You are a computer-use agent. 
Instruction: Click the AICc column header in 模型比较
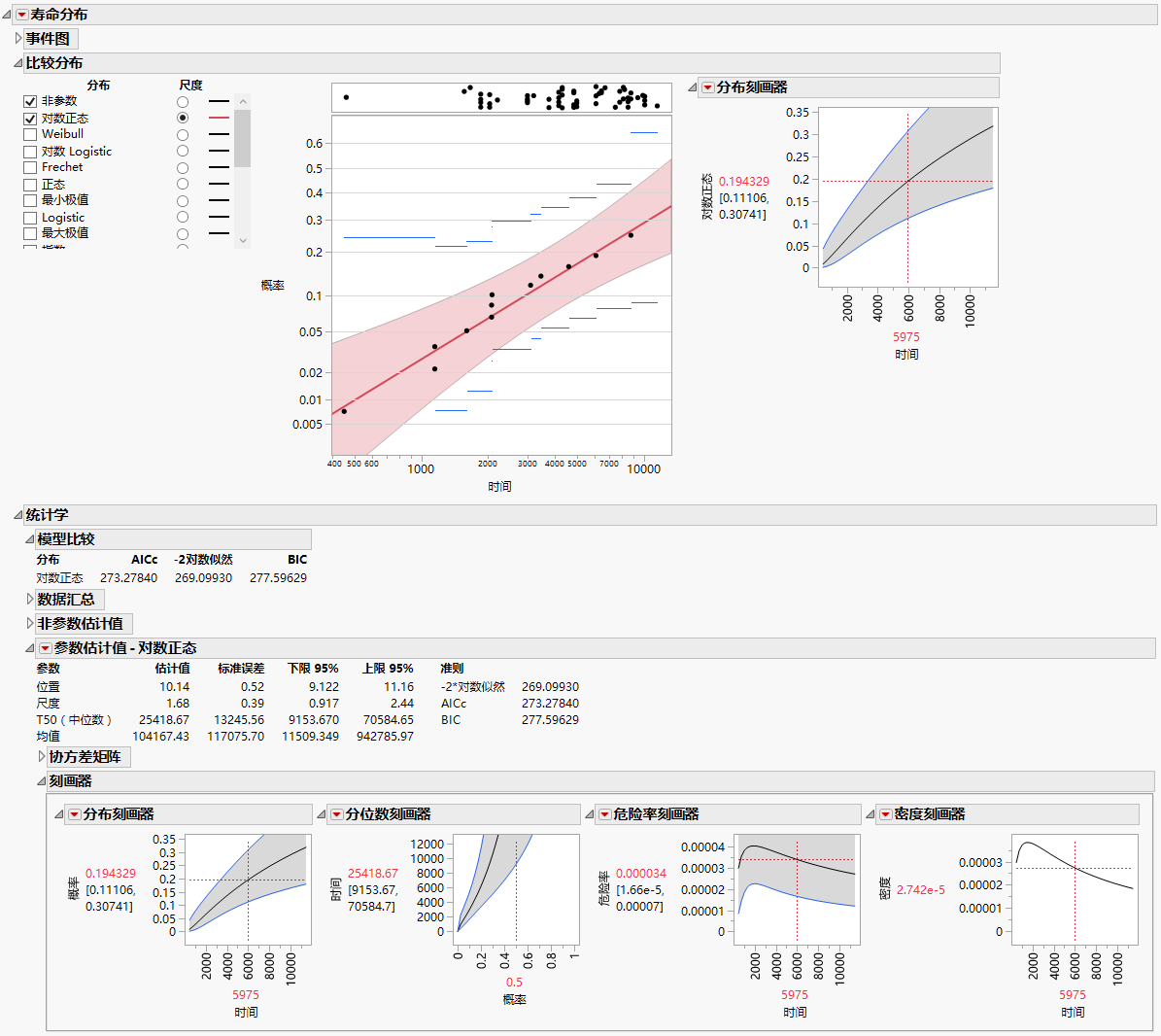click(x=145, y=560)
